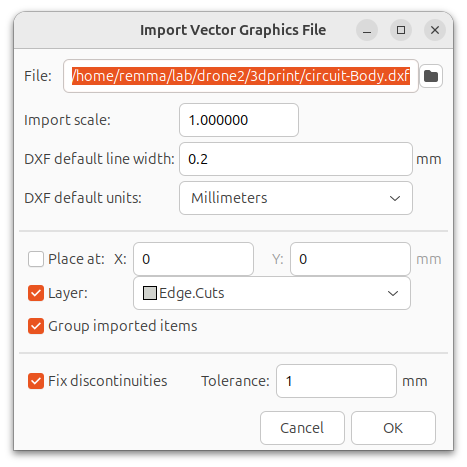The width and height of the screenshot is (467, 467).
Task: Enable the Place at checkbox
Action: tap(36, 259)
